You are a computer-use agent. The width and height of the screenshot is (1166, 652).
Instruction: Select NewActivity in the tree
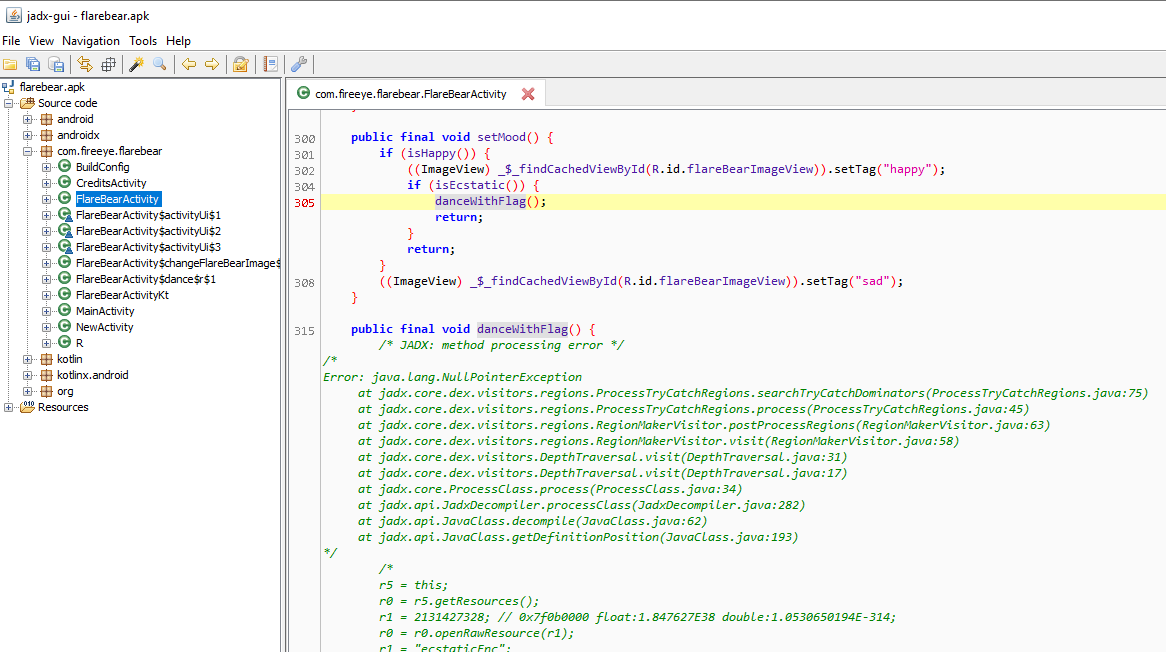click(x=104, y=327)
